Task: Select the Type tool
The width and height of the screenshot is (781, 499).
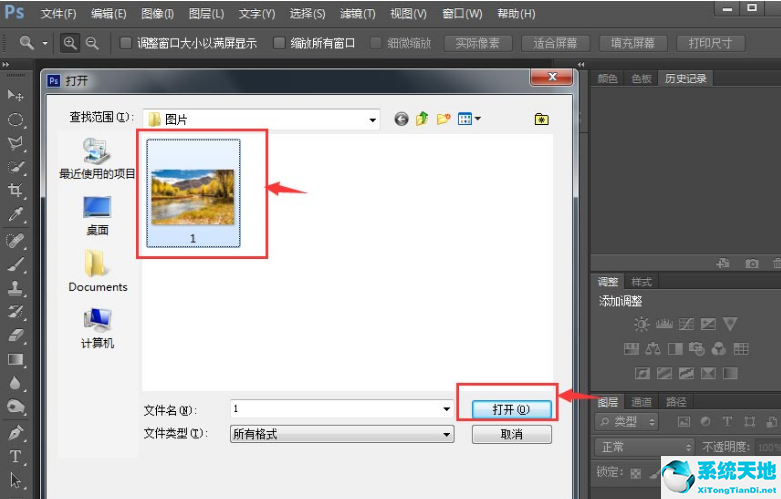Action: coord(15,456)
